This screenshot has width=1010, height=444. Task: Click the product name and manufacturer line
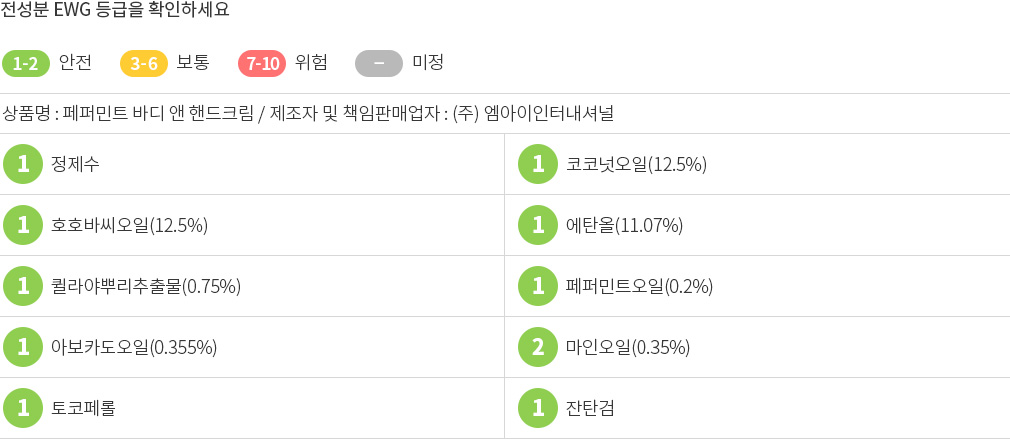(309, 114)
